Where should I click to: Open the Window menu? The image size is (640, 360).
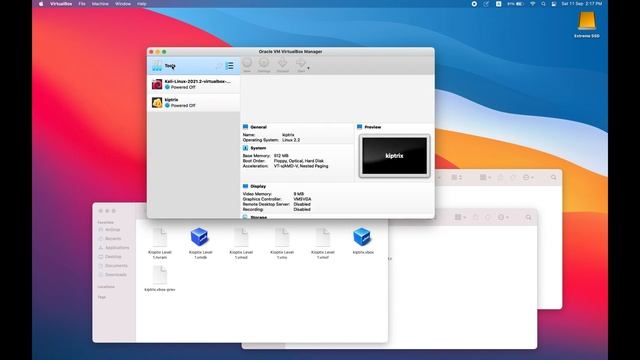pyautogui.click(x=123, y=4)
